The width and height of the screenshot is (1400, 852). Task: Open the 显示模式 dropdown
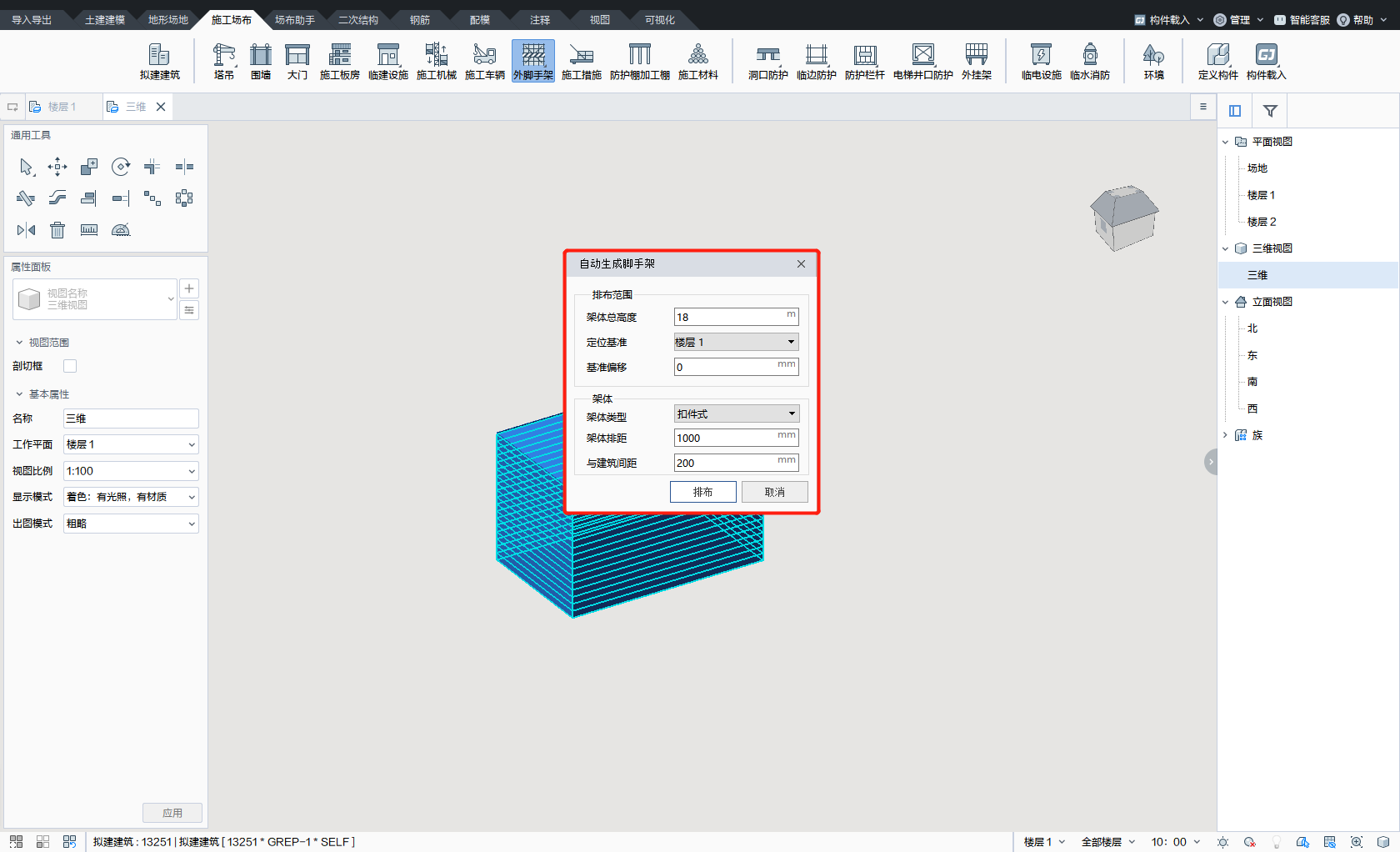131,497
